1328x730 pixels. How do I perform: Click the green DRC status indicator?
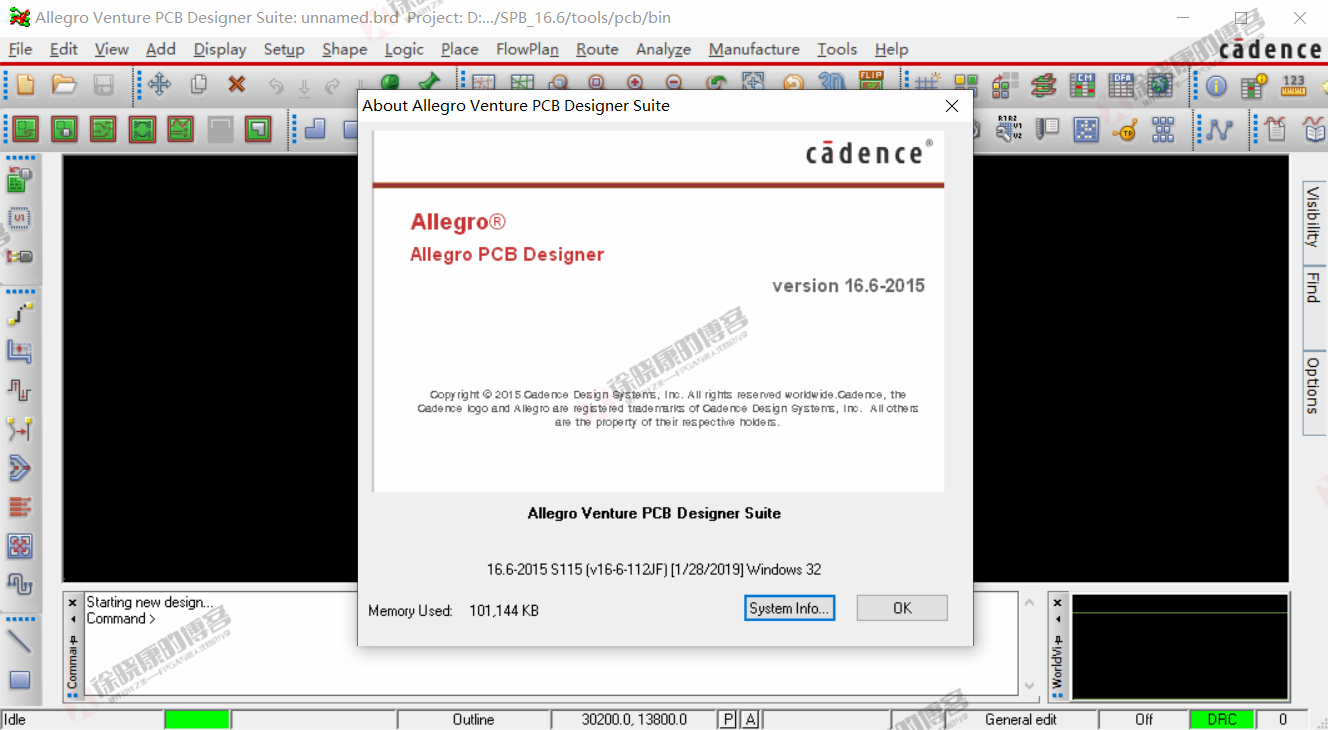click(x=1222, y=719)
